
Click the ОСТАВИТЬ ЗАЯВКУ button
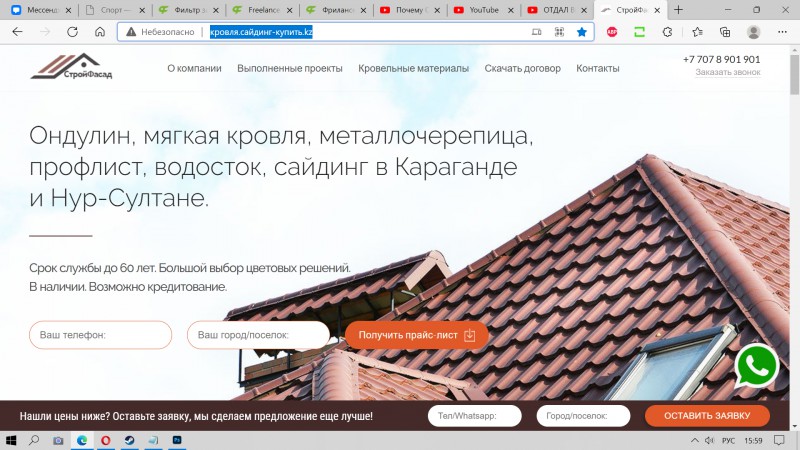(707, 416)
